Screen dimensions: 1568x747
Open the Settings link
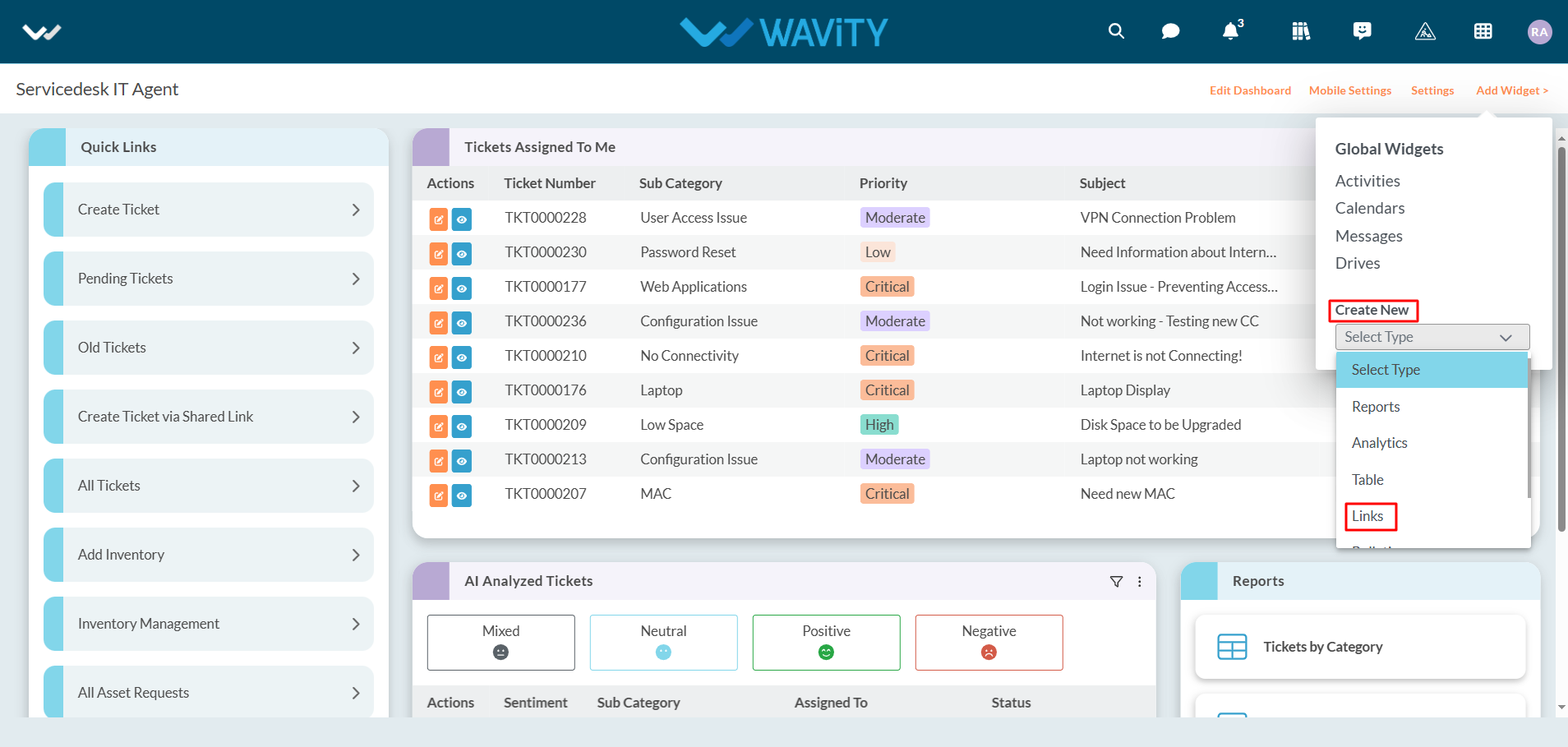[x=1432, y=90]
